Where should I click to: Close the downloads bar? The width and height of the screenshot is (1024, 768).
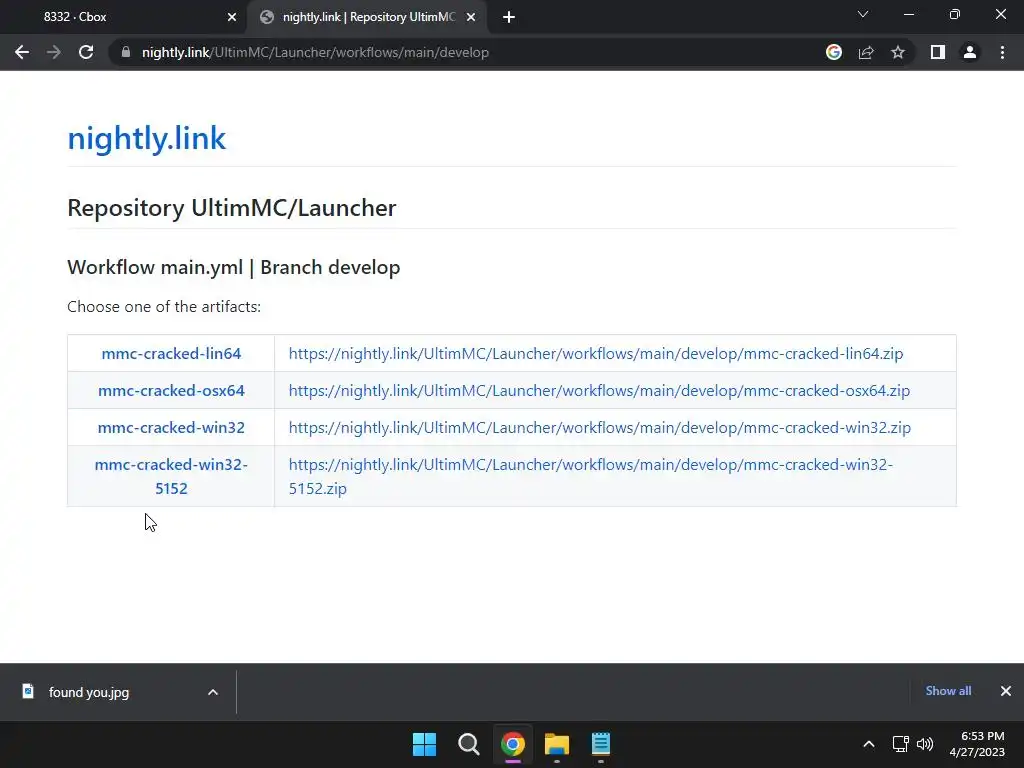[x=1006, y=691]
